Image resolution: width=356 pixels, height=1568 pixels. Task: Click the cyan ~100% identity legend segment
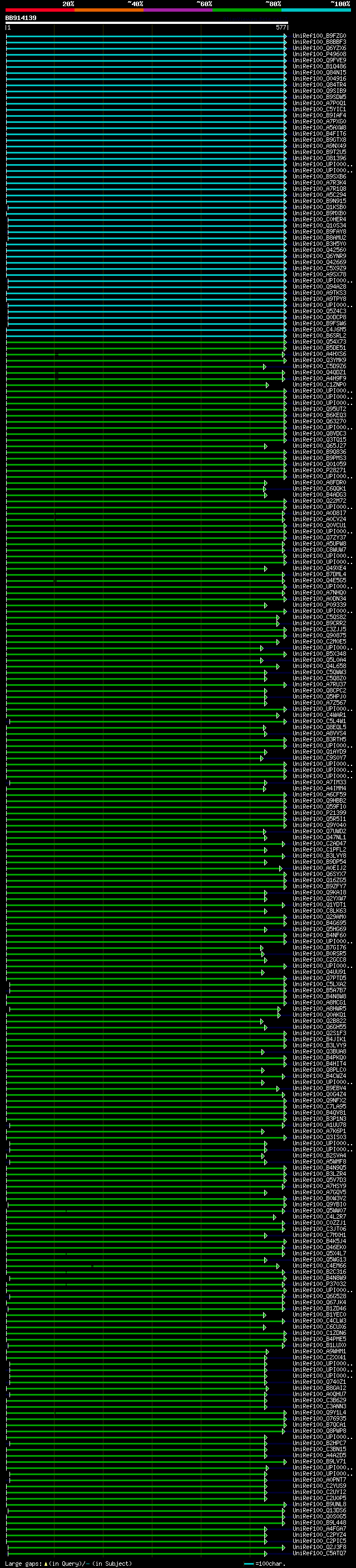[x=317, y=10]
